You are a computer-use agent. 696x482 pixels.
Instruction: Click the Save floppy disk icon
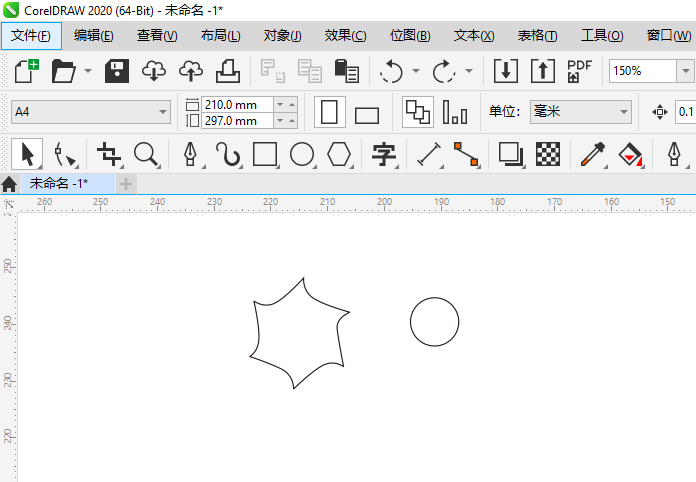coord(117,71)
